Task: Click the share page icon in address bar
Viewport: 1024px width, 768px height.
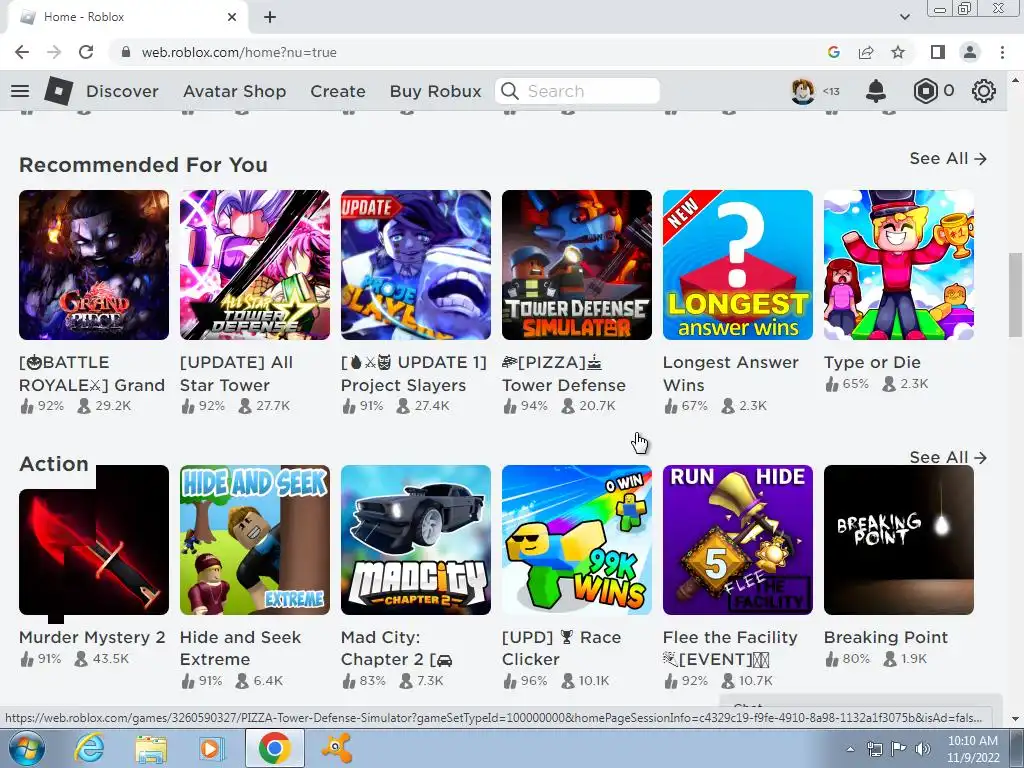Action: [866, 52]
